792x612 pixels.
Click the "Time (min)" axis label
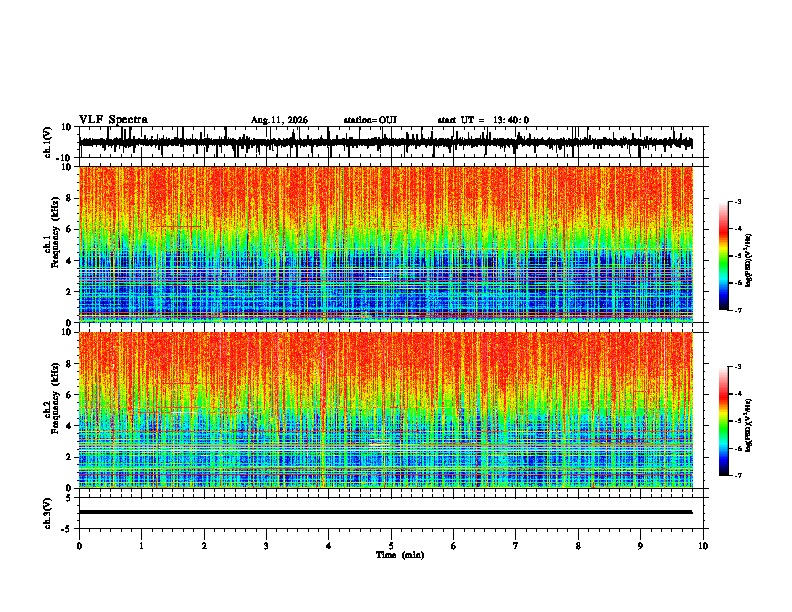point(400,555)
